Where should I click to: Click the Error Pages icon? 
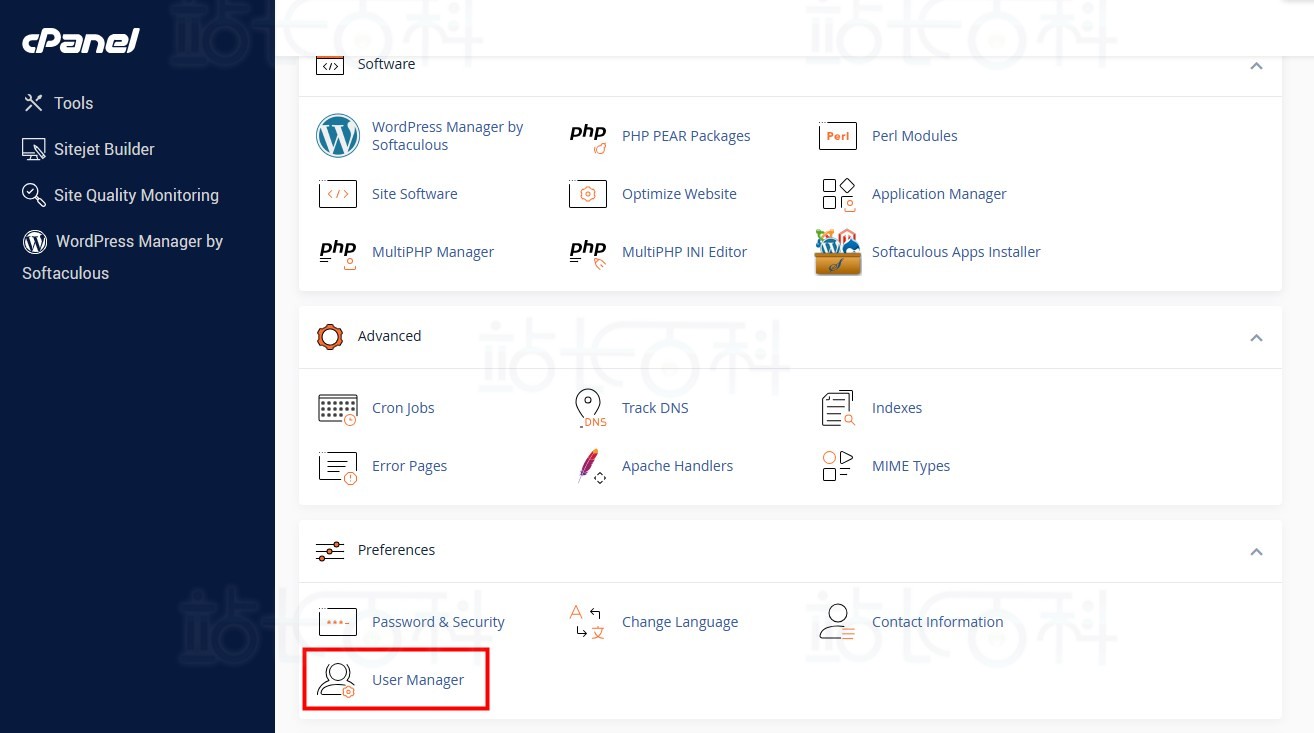(338, 466)
